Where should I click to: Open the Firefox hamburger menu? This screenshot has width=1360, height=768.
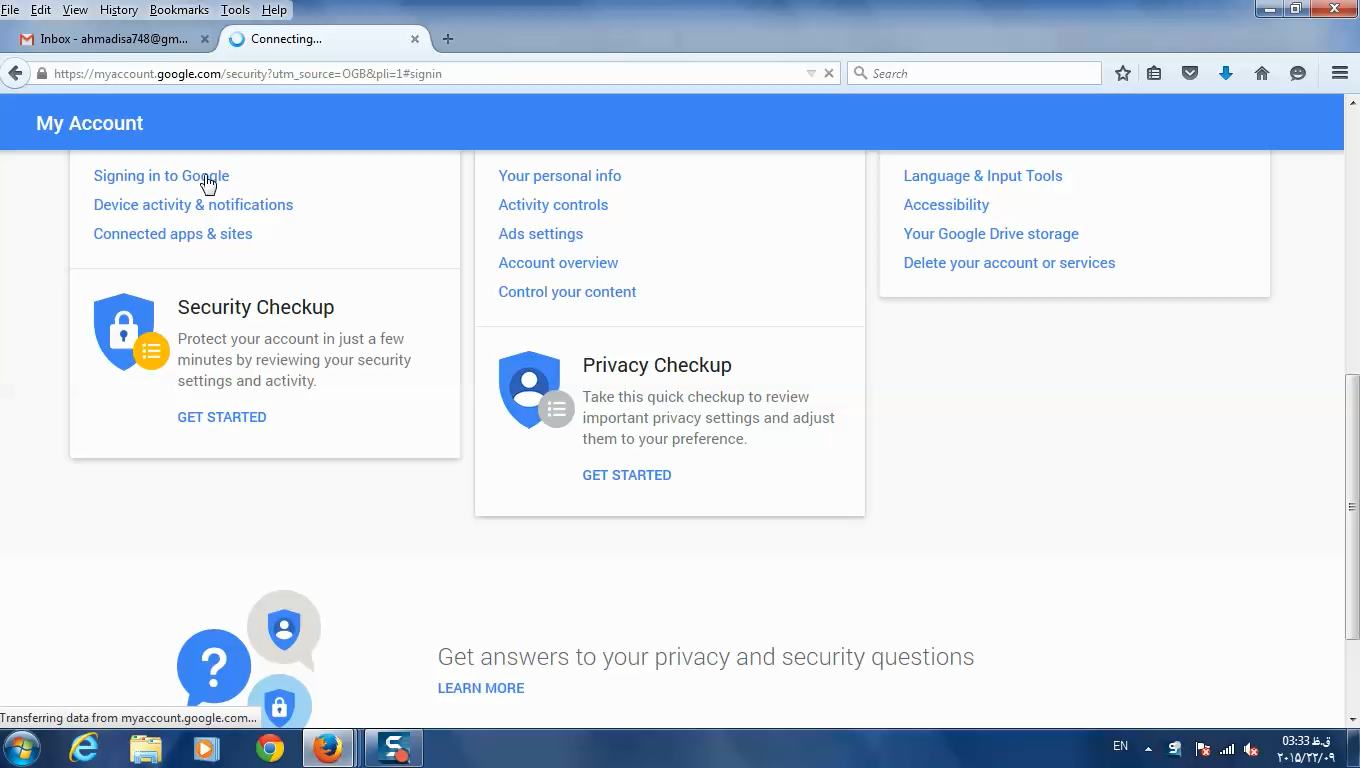pos(1340,73)
